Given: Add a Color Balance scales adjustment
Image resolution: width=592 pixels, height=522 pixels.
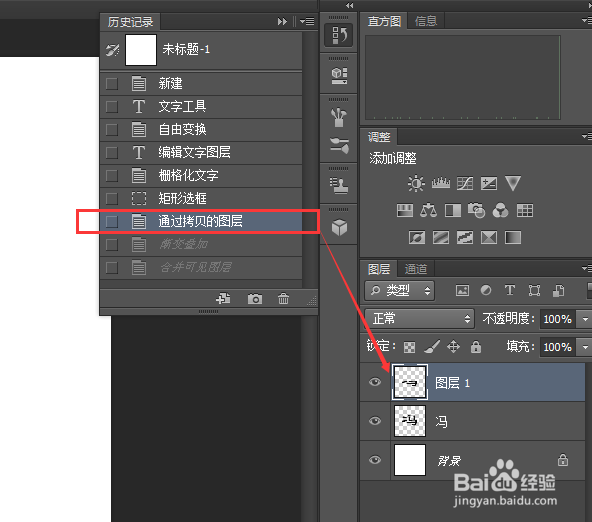Looking at the screenshot, I should tap(429, 210).
